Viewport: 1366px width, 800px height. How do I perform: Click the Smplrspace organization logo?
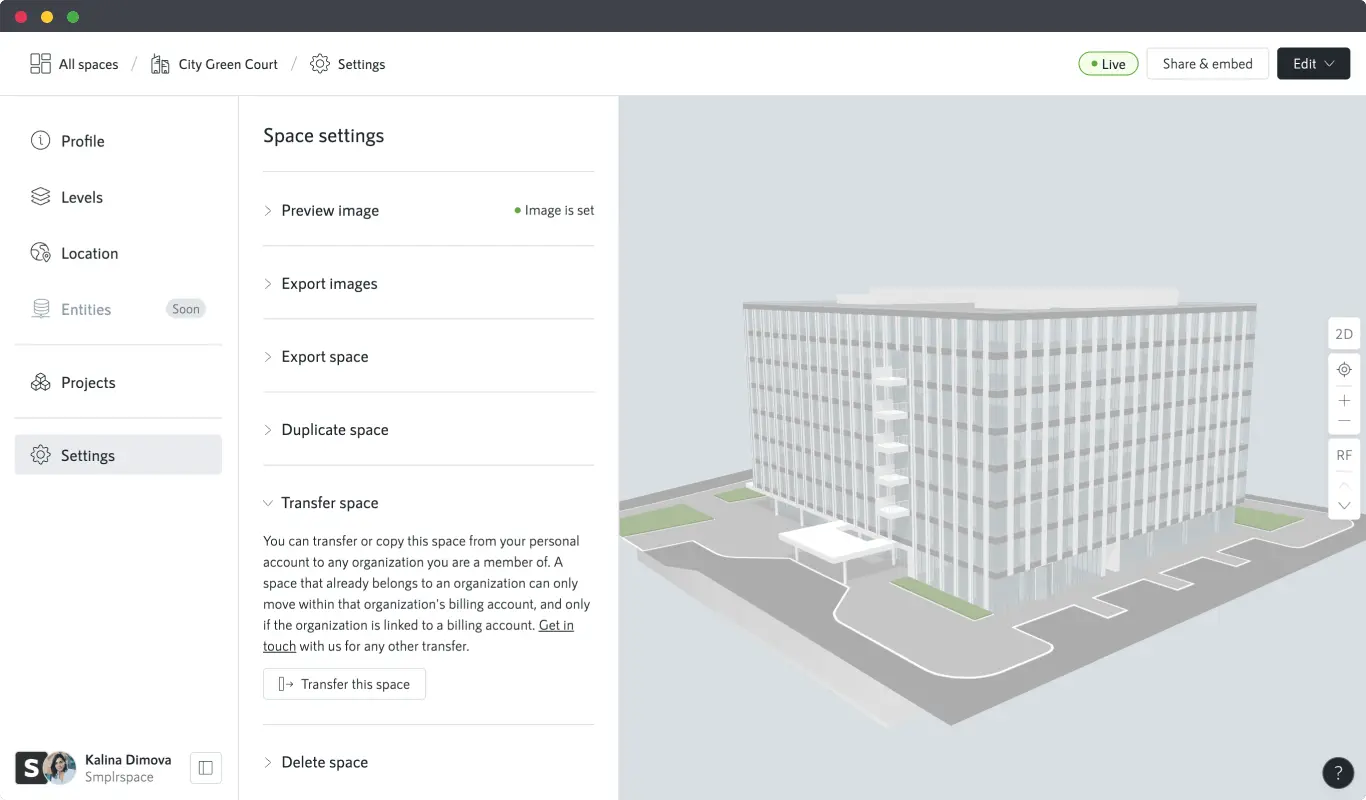(30, 768)
